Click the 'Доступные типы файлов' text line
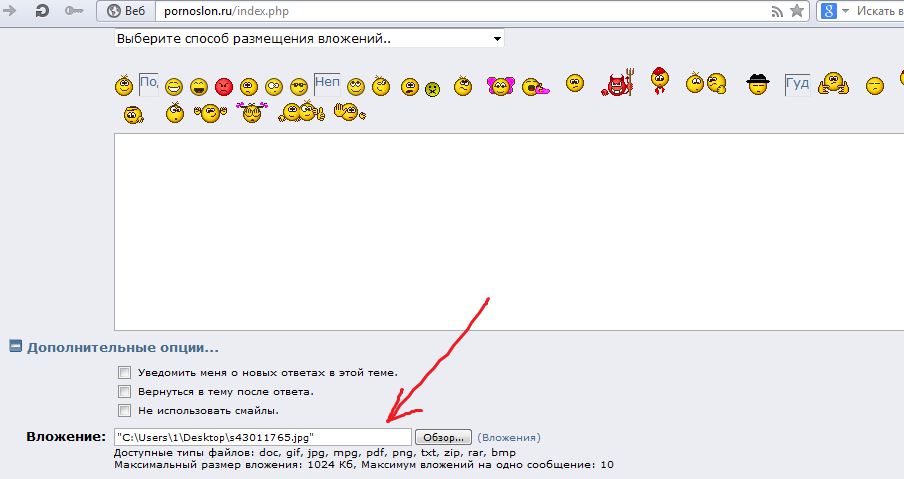904x479 pixels. pos(315,452)
